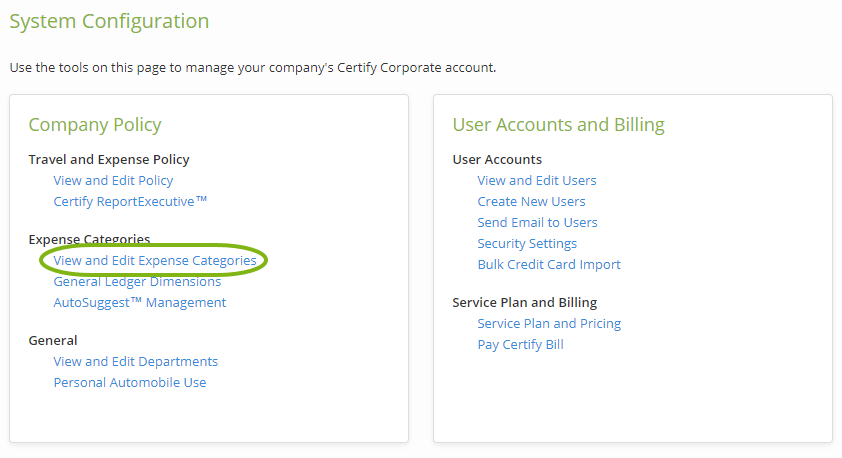Open Personal Automobile Use settings
Viewport: 842px width, 458px height.
[130, 383]
